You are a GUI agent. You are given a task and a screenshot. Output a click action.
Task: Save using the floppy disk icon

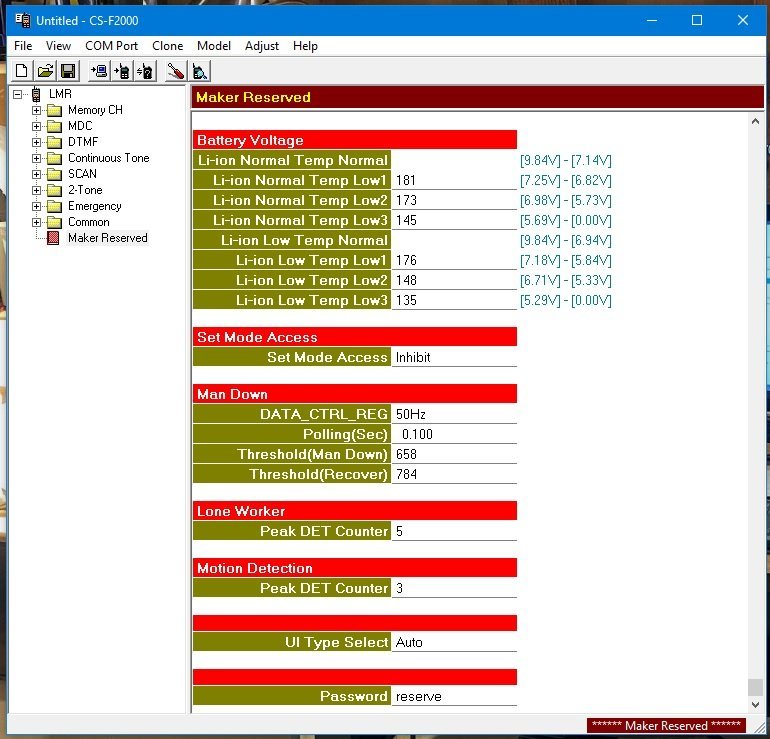pos(68,71)
